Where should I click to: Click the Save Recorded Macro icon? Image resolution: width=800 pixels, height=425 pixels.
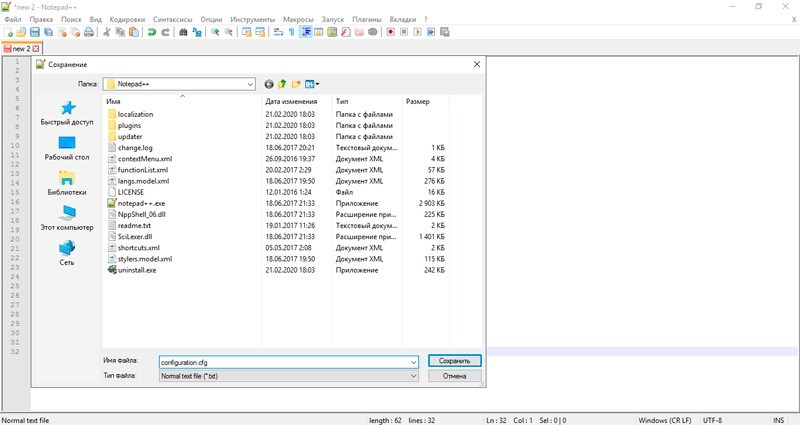point(444,32)
